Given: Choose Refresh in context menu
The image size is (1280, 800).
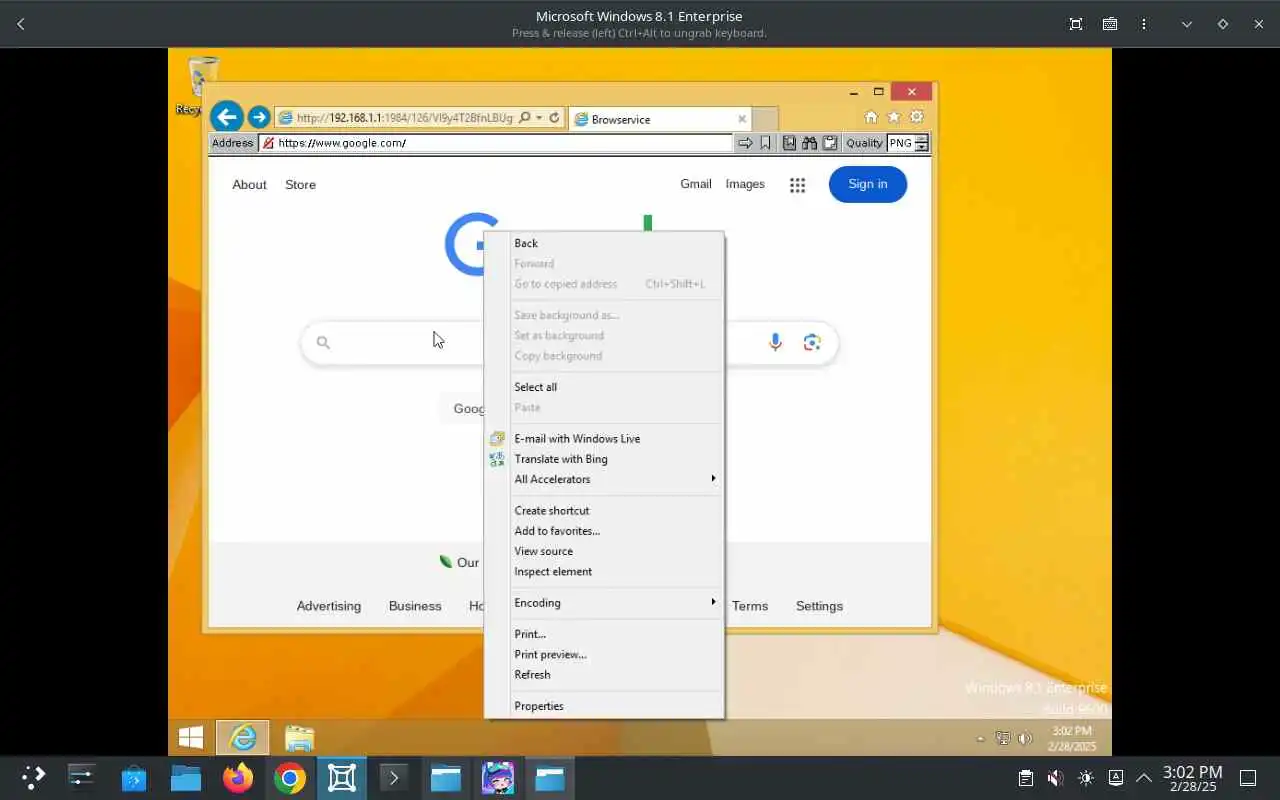Looking at the screenshot, I should click(532, 675).
